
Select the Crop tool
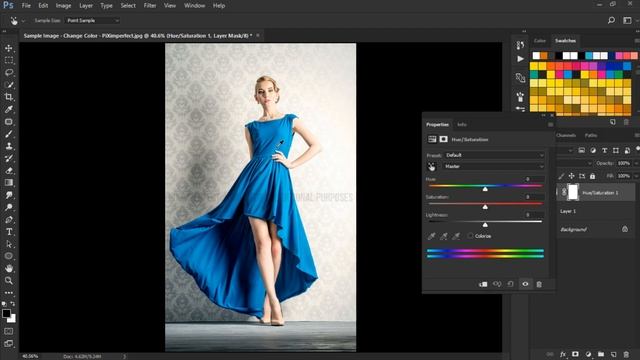[x=9, y=97]
